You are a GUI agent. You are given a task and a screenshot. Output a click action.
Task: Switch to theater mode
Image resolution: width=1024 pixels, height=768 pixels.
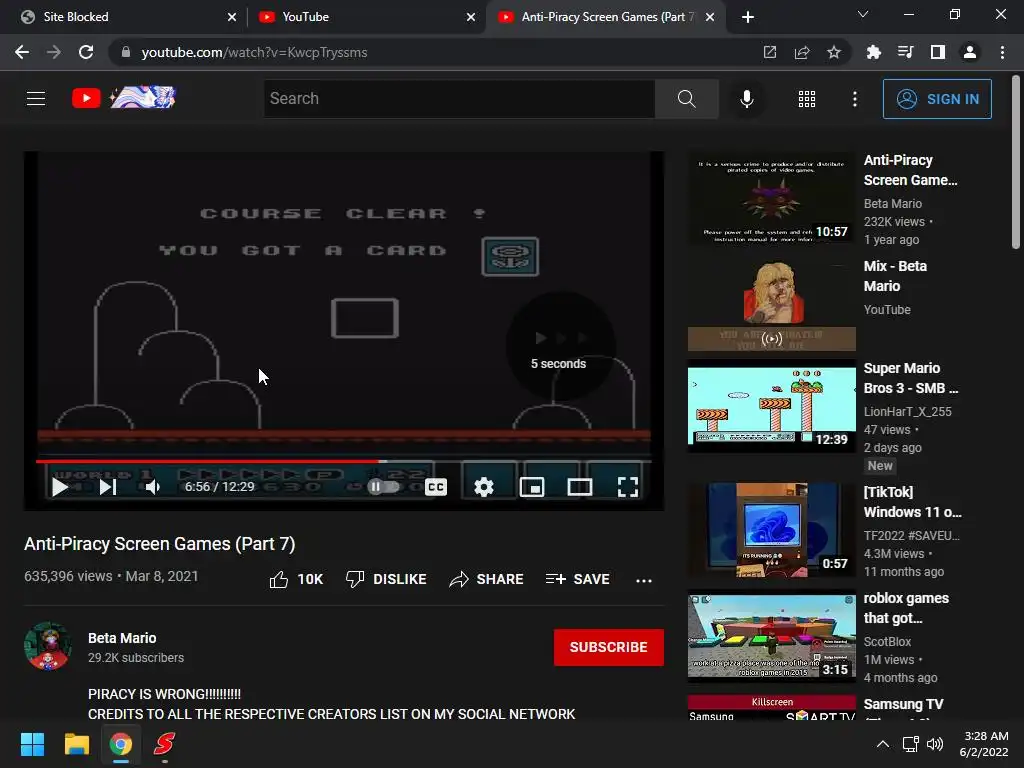579,487
